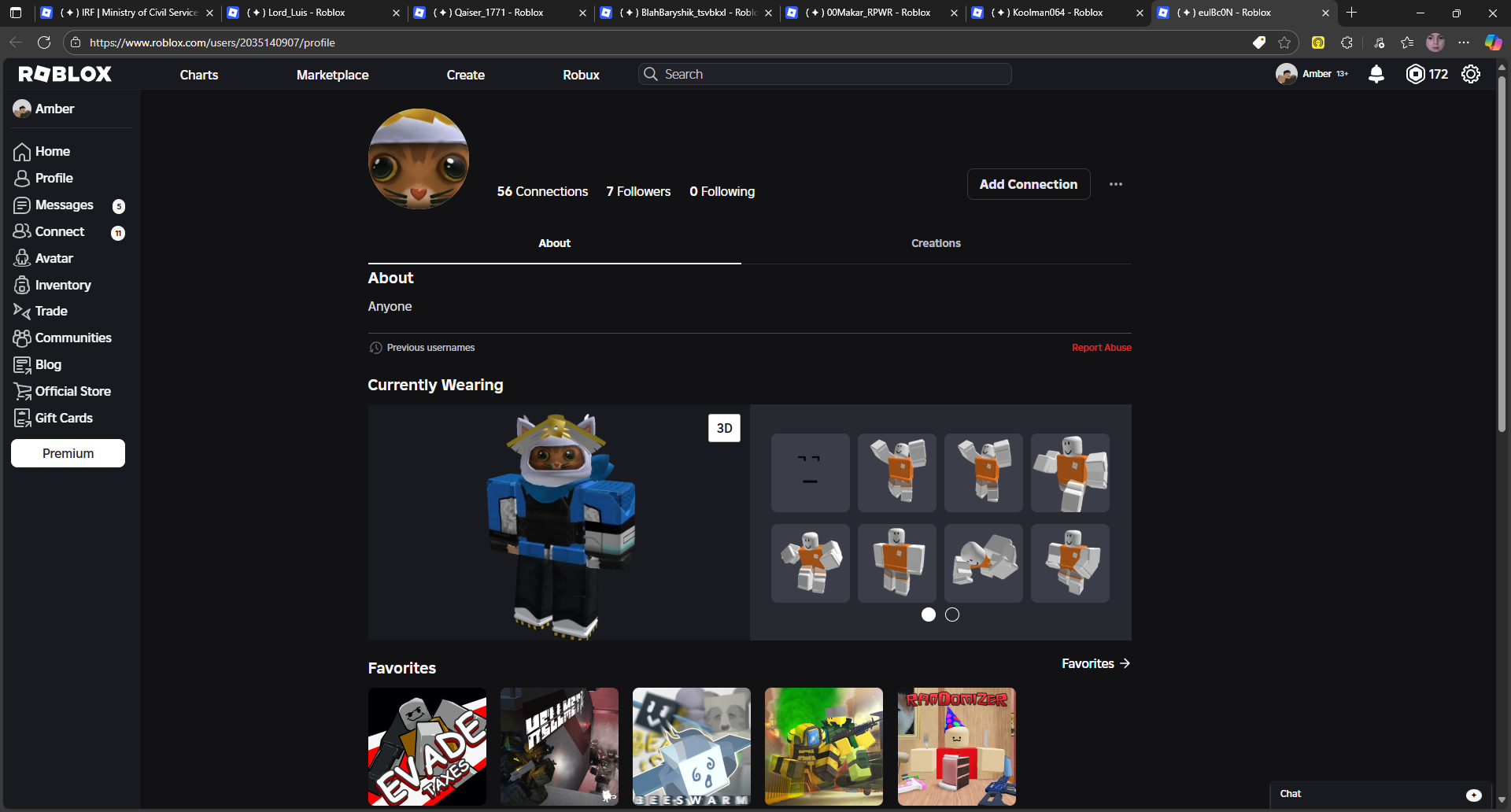The height and width of the screenshot is (812, 1511).
Task: Select the second wearing-items page dot
Action: point(952,615)
